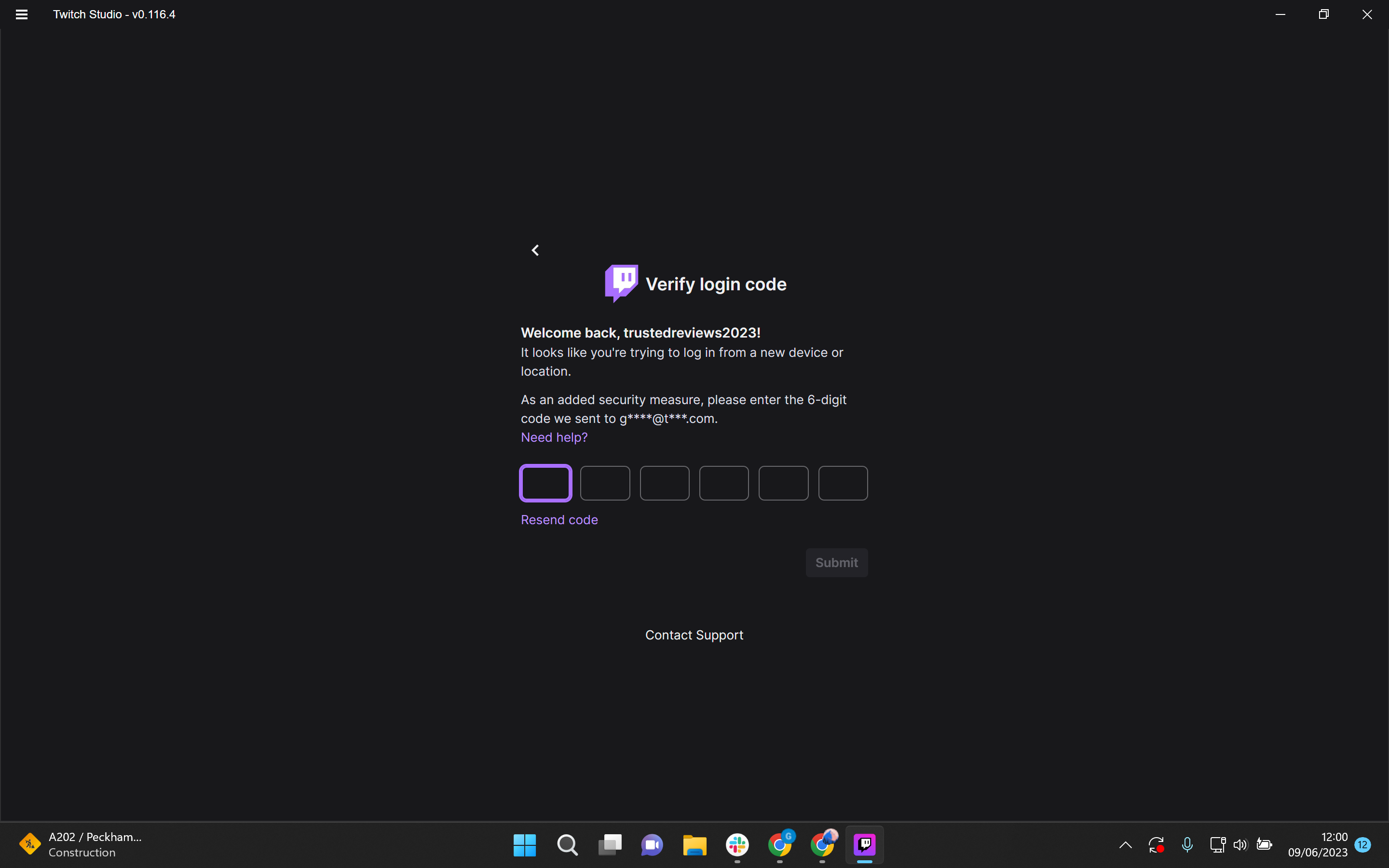Screen dimensions: 1389x868
Task: Open the Windows Start menu
Action: tap(525, 845)
